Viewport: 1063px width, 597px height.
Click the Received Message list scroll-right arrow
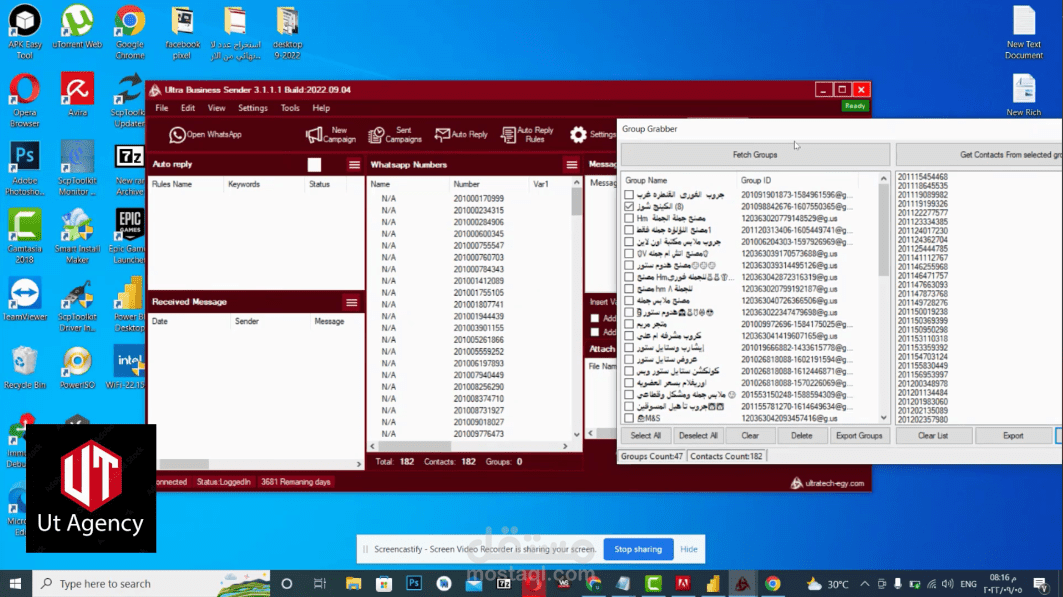(359, 464)
